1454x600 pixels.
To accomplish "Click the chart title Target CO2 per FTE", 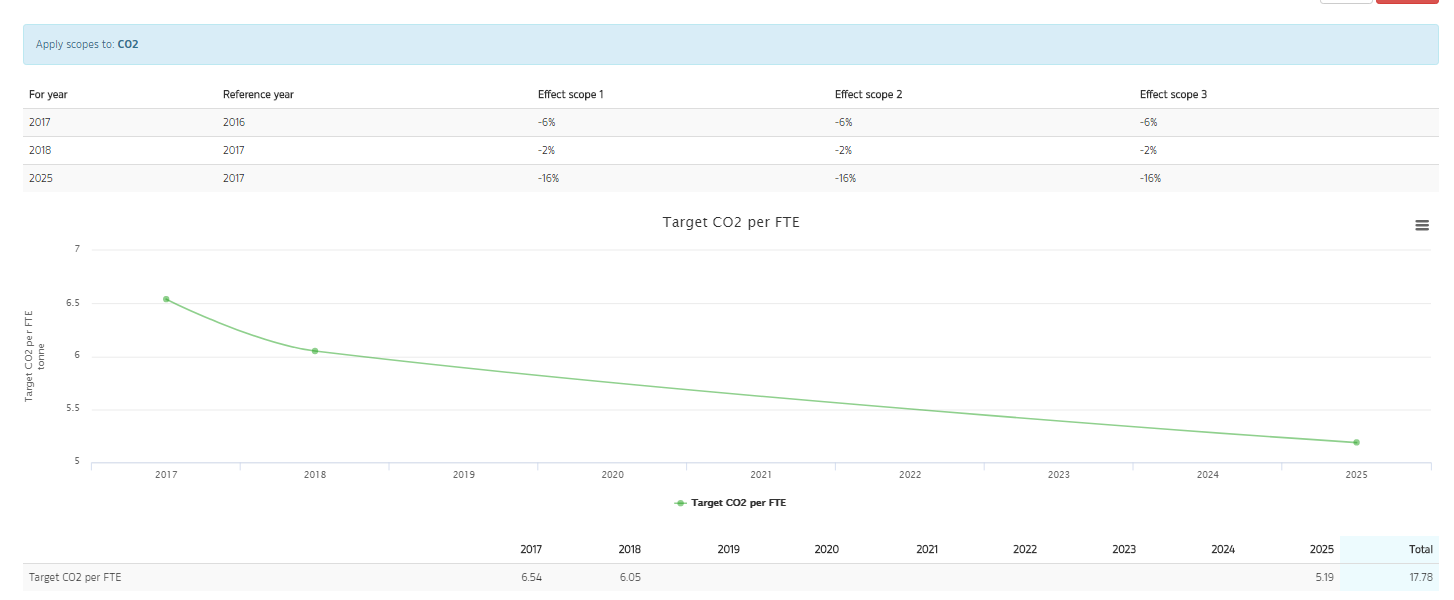I will click(731, 222).
